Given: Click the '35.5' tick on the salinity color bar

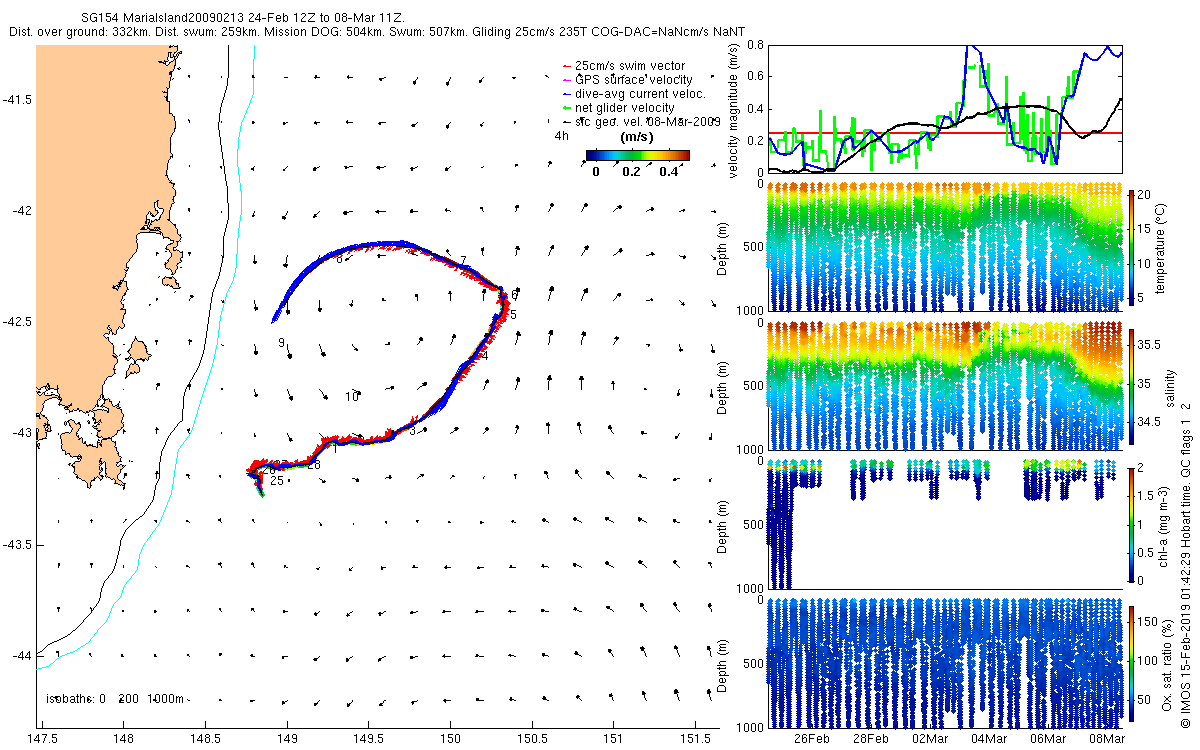Looking at the screenshot, I should [x=1150, y=344].
